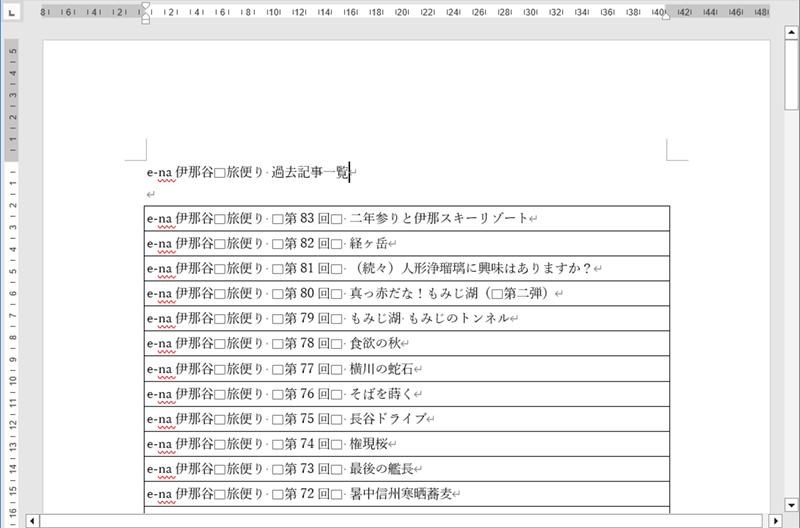
Task: Click the right indent marker on ruler
Action: (x=666, y=17)
